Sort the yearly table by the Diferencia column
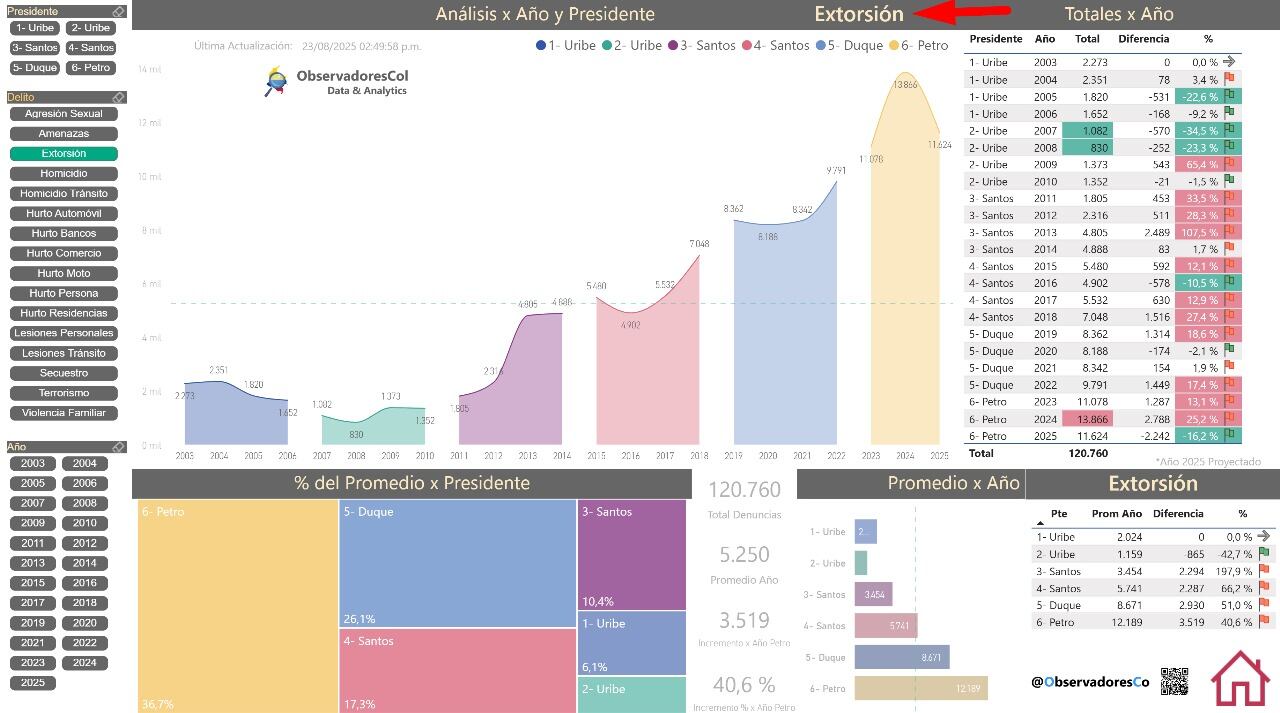Screen dimensions: 1280x713 (x=1143, y=39)
